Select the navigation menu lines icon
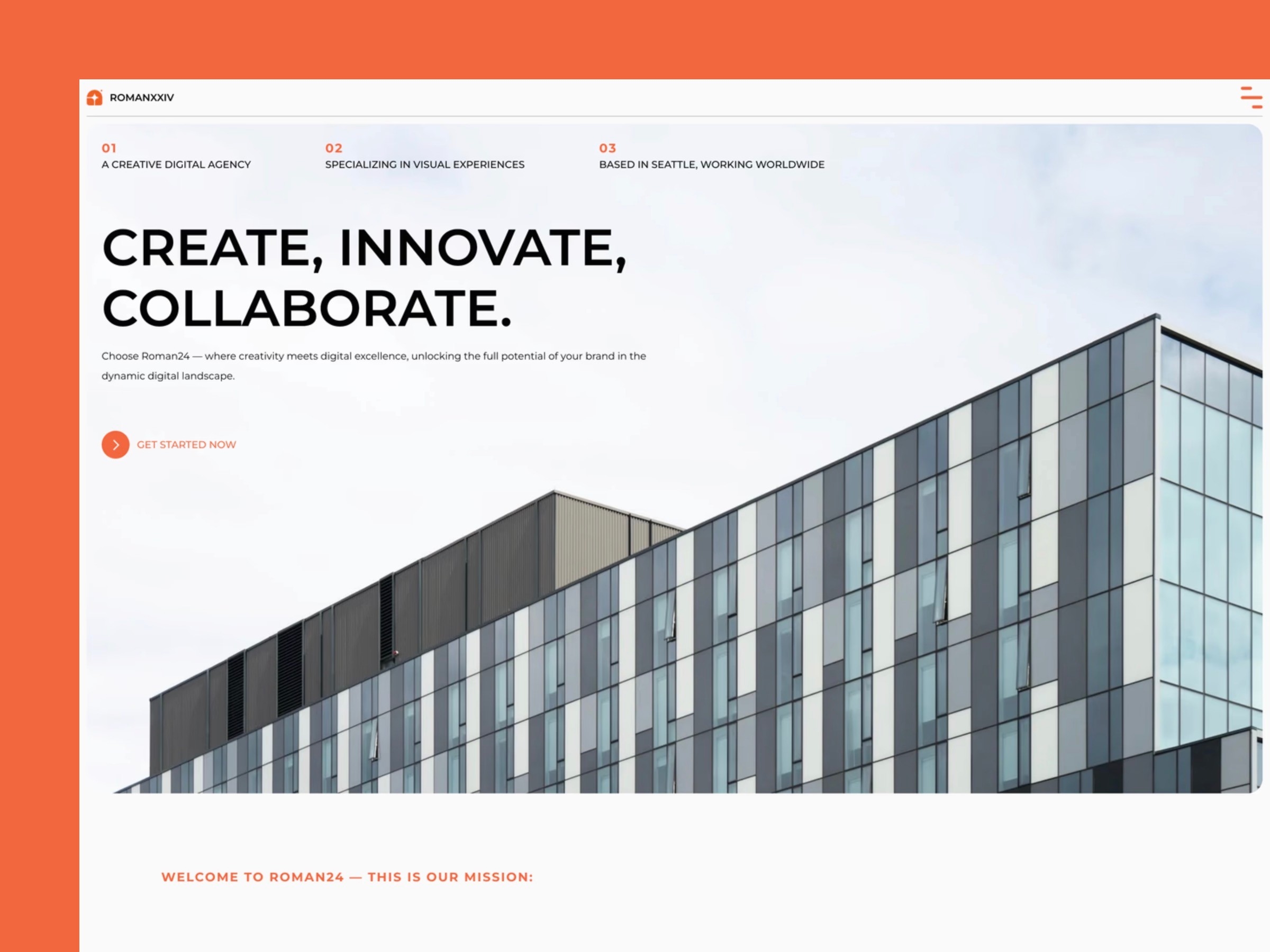The image size is (1270, 952). 1250,97
